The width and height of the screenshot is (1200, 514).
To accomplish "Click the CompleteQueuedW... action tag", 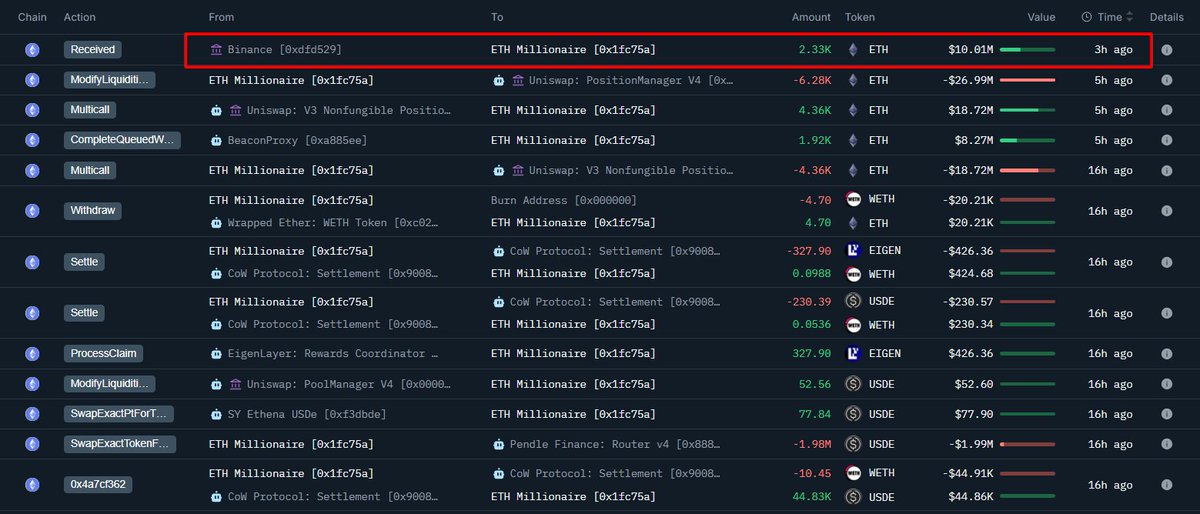I will [x=122, y=140].
